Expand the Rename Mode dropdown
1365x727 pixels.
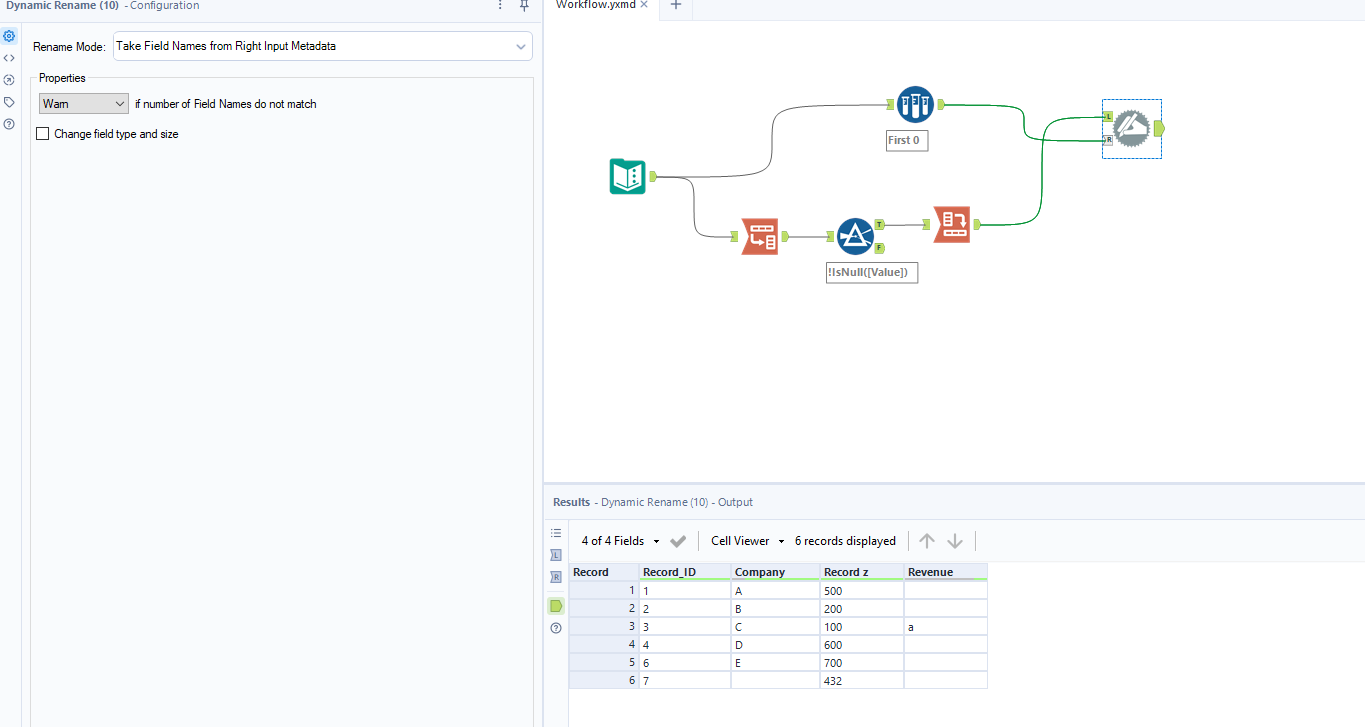point(322,46)
